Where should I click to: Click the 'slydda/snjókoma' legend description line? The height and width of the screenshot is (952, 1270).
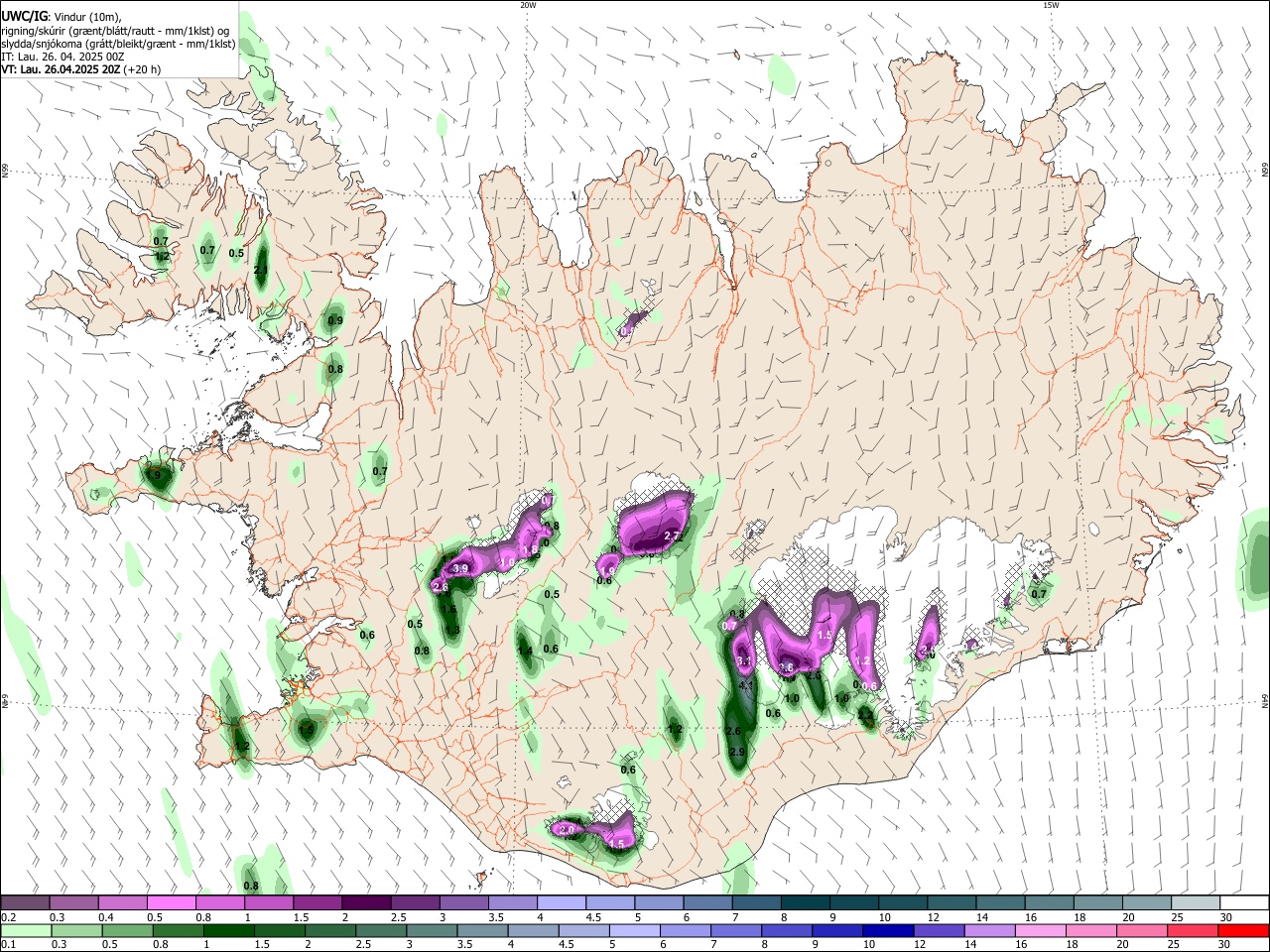click(x=118, y=43)
